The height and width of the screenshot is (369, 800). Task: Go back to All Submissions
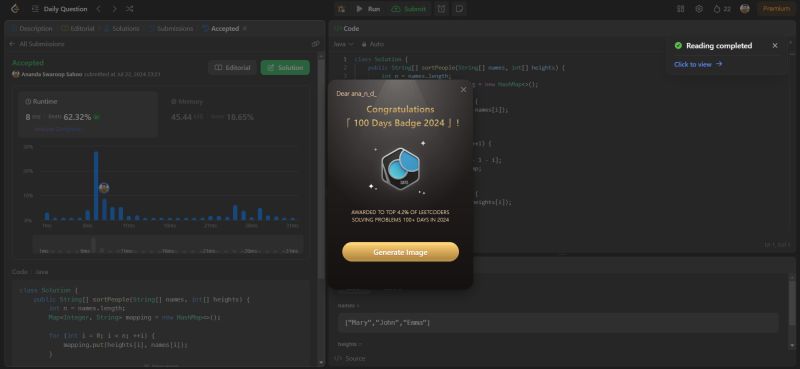[37, 44]
